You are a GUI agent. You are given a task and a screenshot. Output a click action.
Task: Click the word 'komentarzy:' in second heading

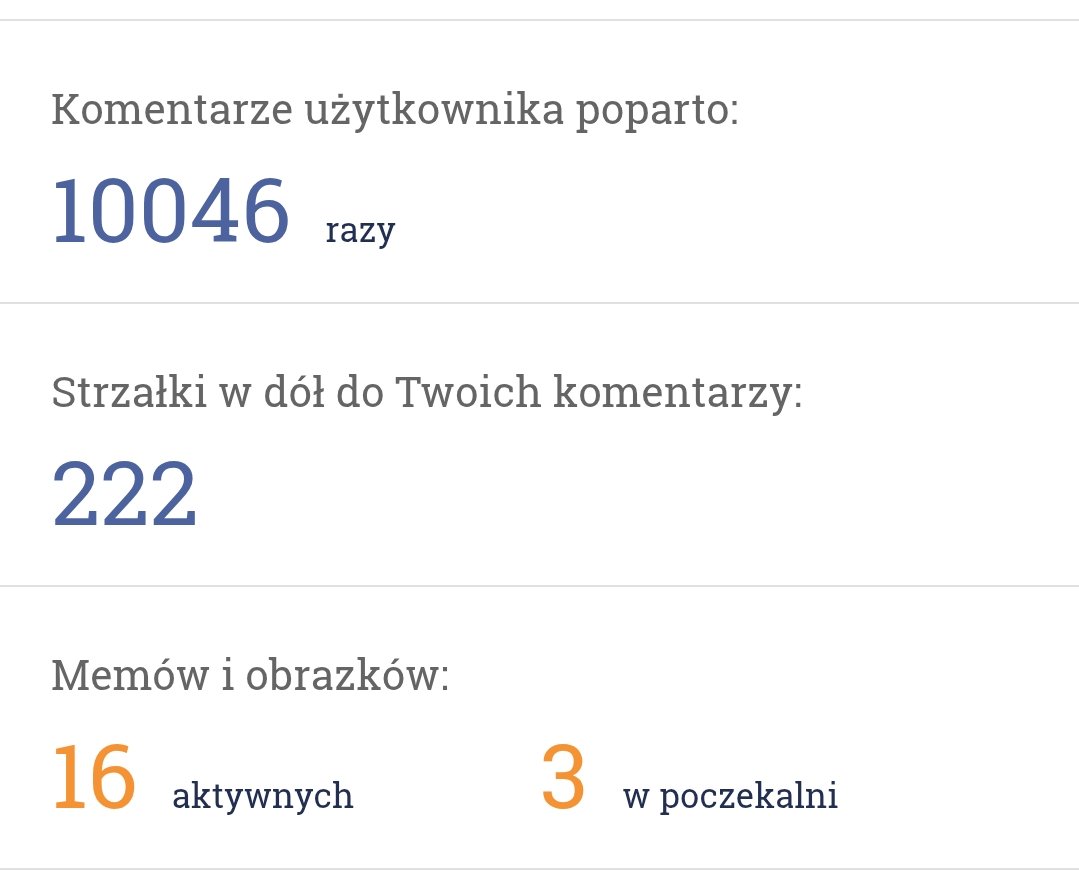tap(678, 394)
